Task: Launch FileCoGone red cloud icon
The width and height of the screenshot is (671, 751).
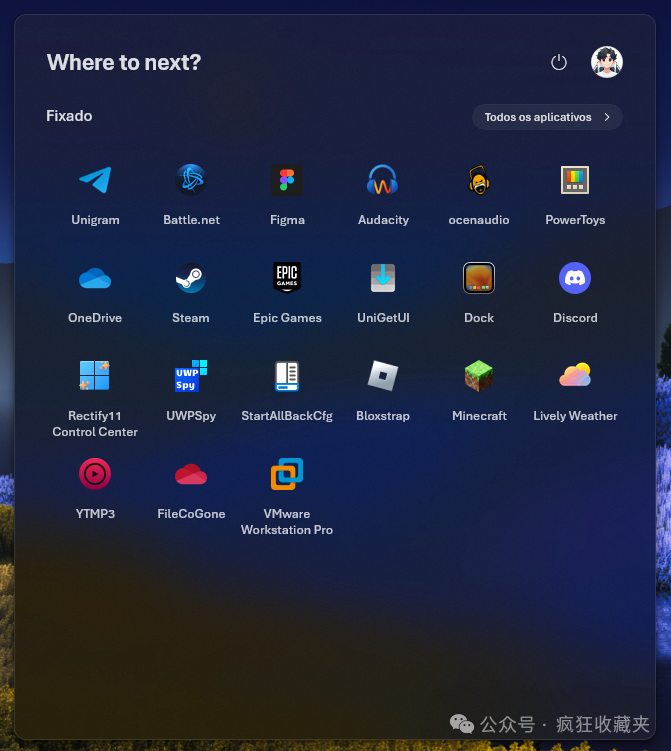Action: coord(191,474)
